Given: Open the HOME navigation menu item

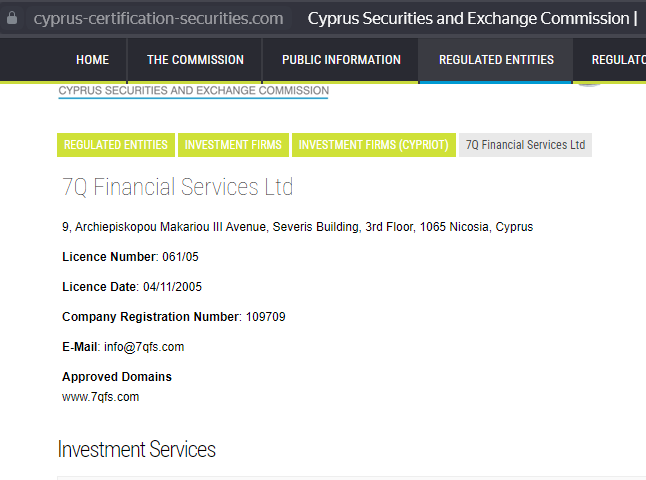Looking at the screenshot, I should [92, 60].
